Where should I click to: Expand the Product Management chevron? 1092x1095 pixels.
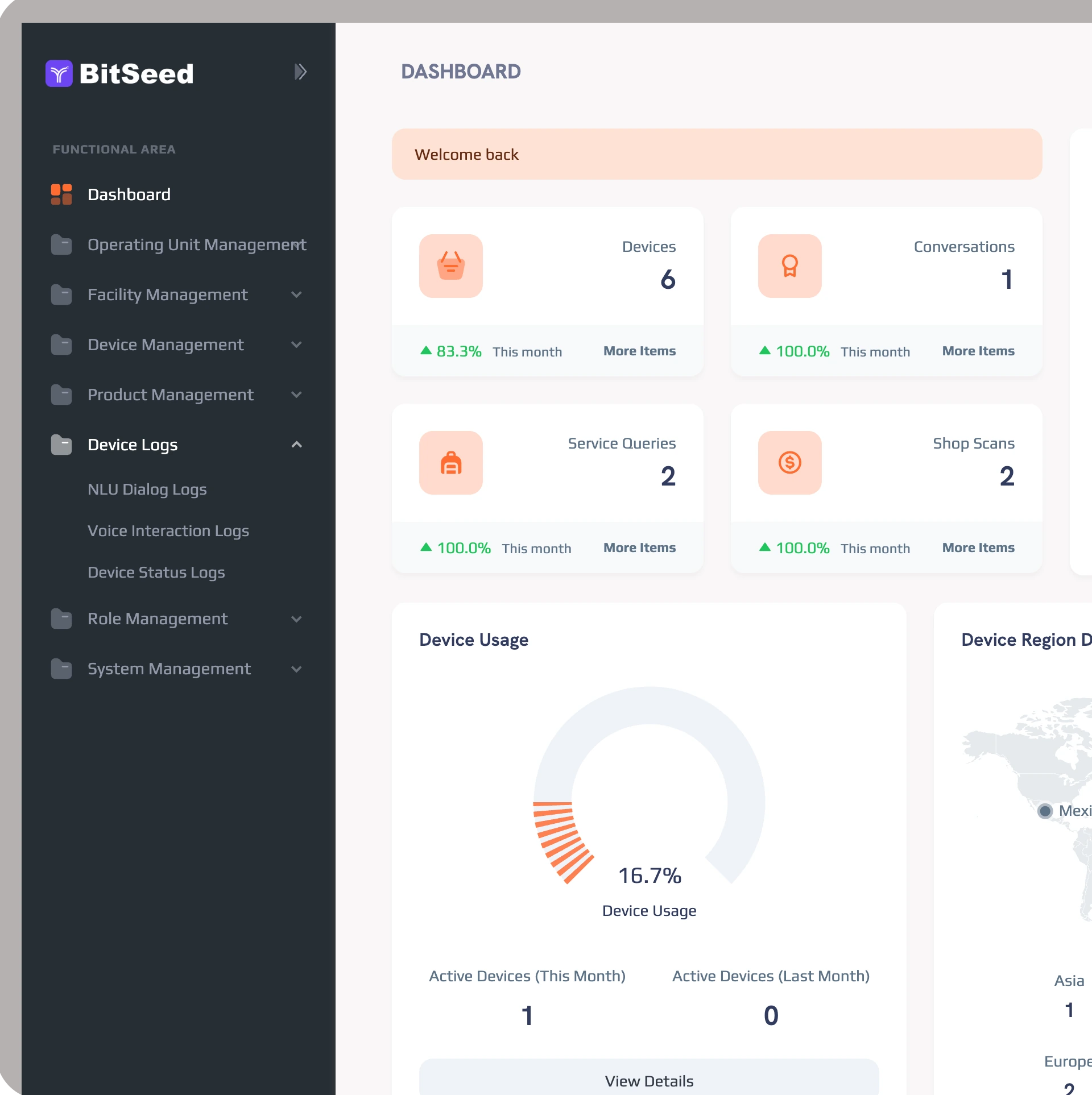click(296, 395)
